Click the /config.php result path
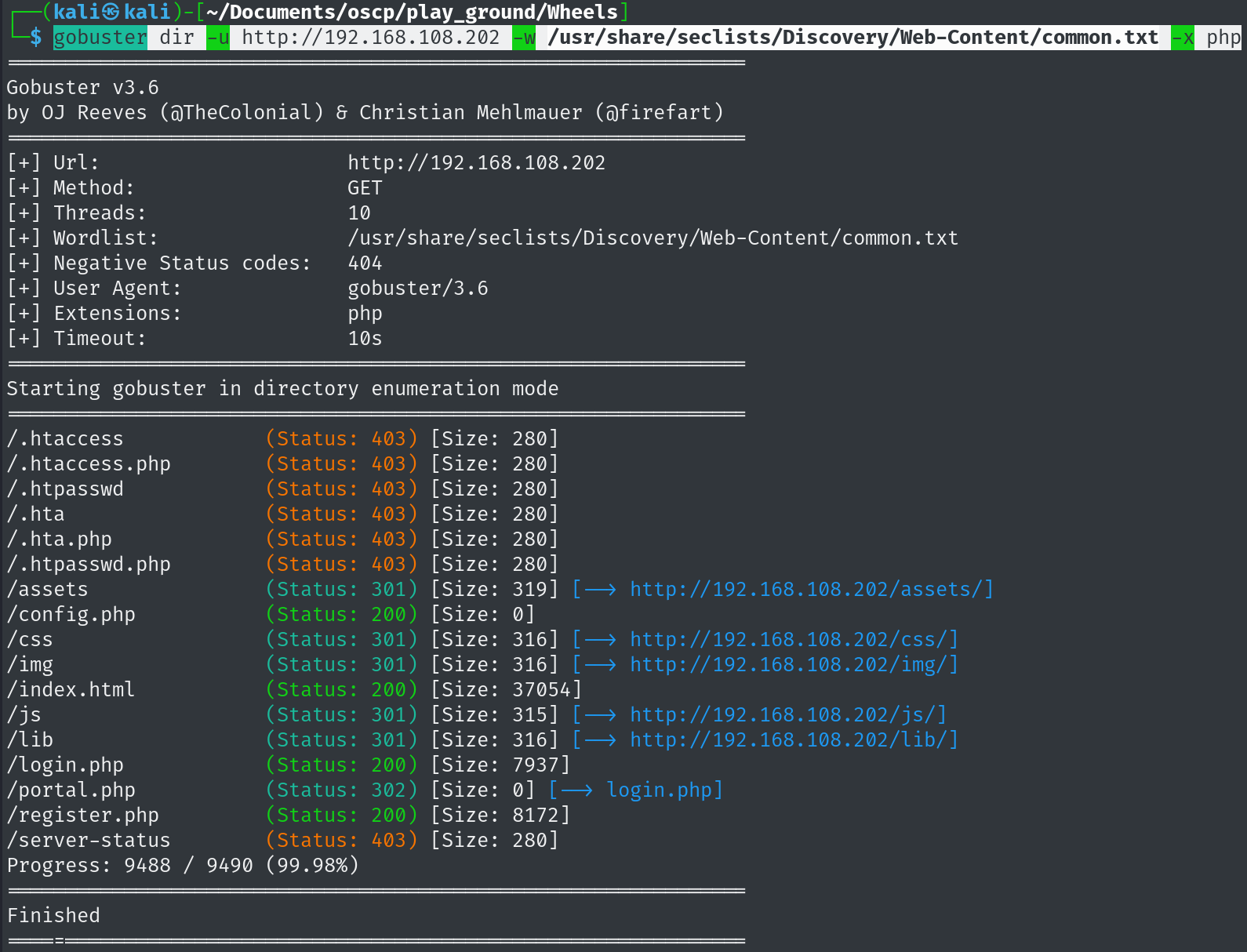Viewport: 1247px width, 952px height. 71,614
